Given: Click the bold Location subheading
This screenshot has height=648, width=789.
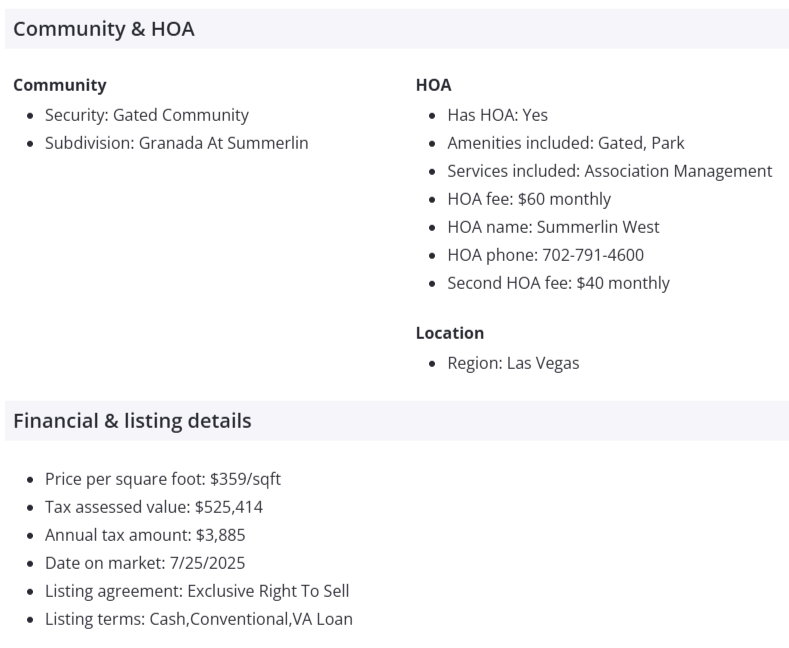Looking at the screenshot, I should pos(450,333).
